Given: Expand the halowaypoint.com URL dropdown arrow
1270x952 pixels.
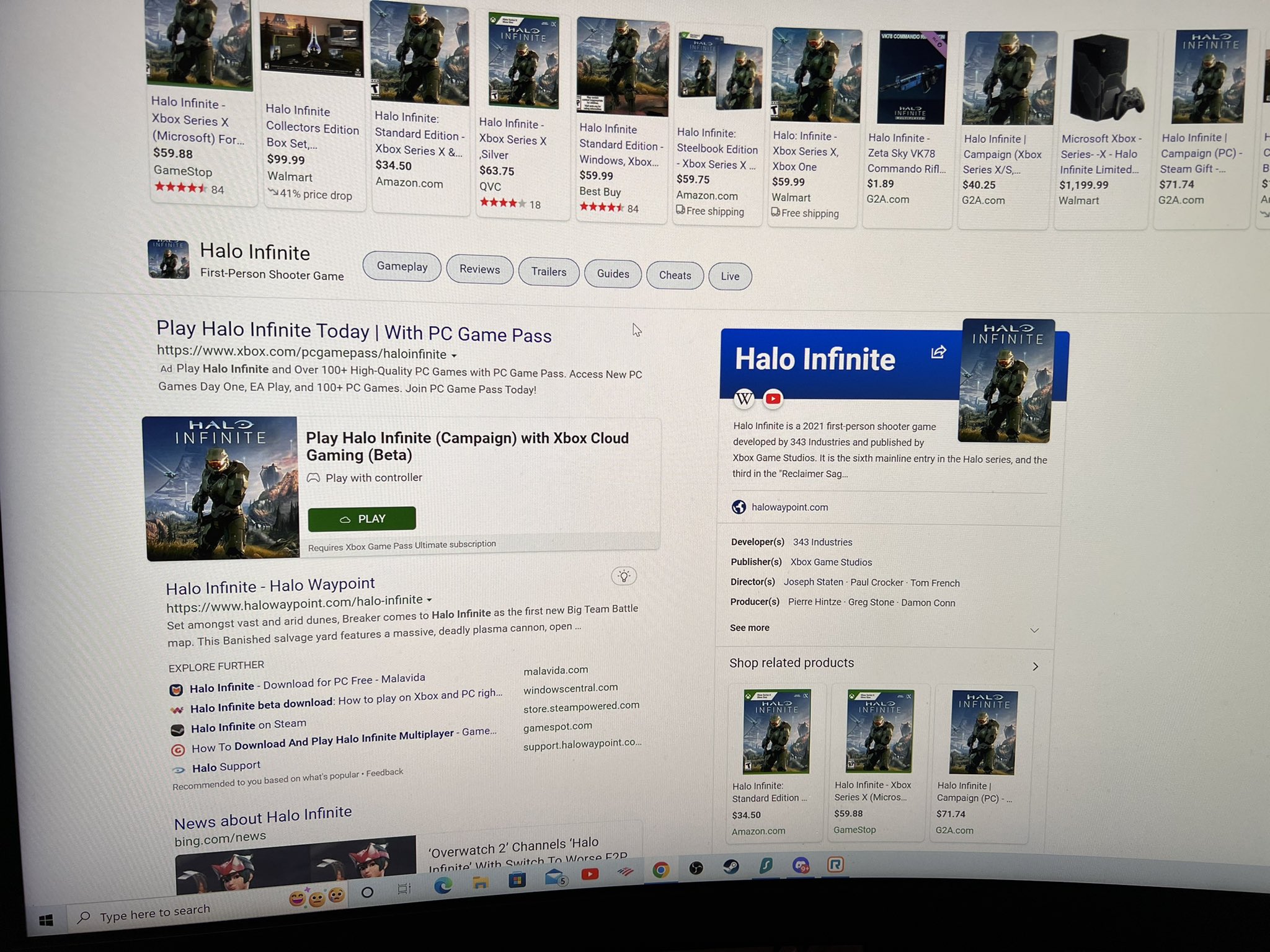Looking at the screenshot, I should [429, 600].
